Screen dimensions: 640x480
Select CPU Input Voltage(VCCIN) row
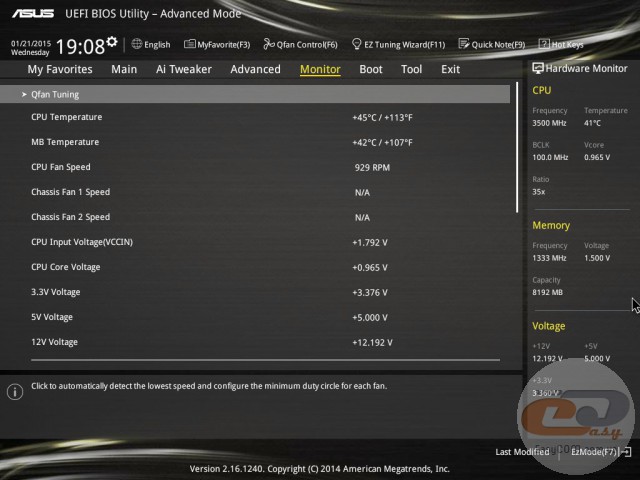(255, 242)
